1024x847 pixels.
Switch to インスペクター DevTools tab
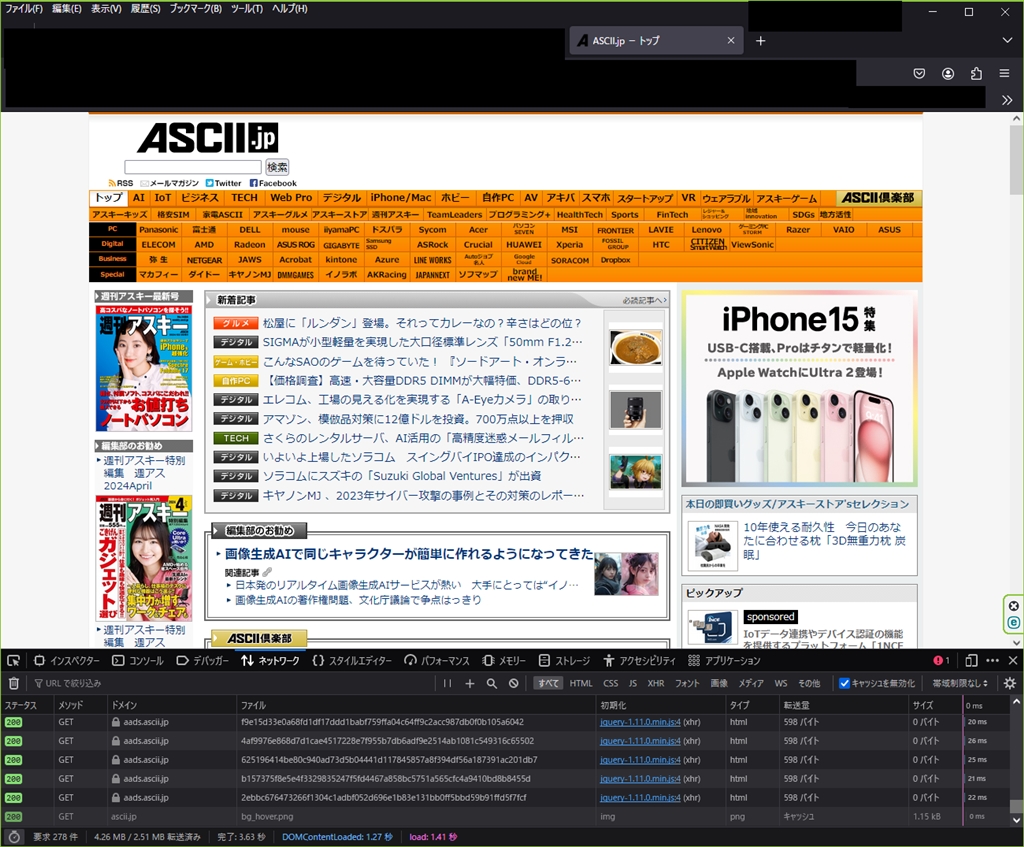67,661
